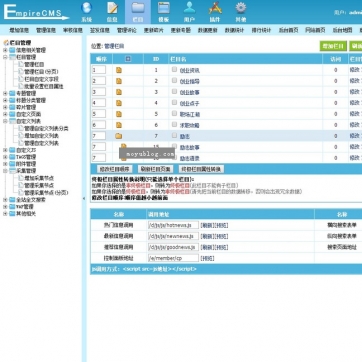Click folder icon beside 信息相关管理
The height and width of the screenshot is (362, 362).
pos(12,50)
